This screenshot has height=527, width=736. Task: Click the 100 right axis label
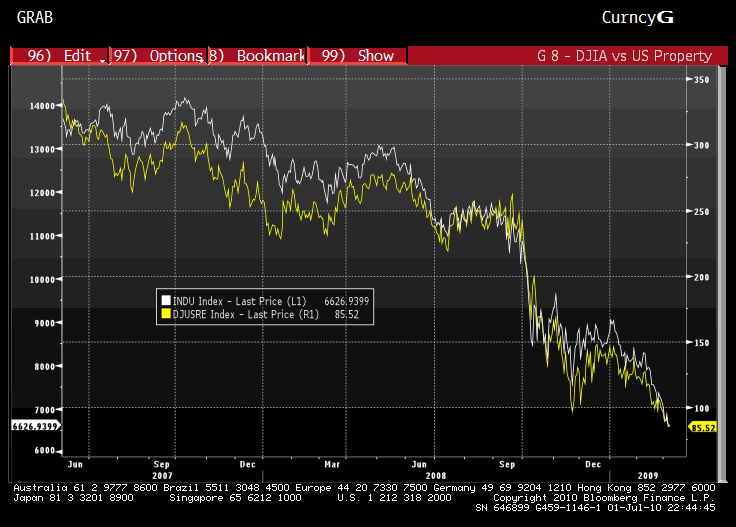tap(701, 408)
